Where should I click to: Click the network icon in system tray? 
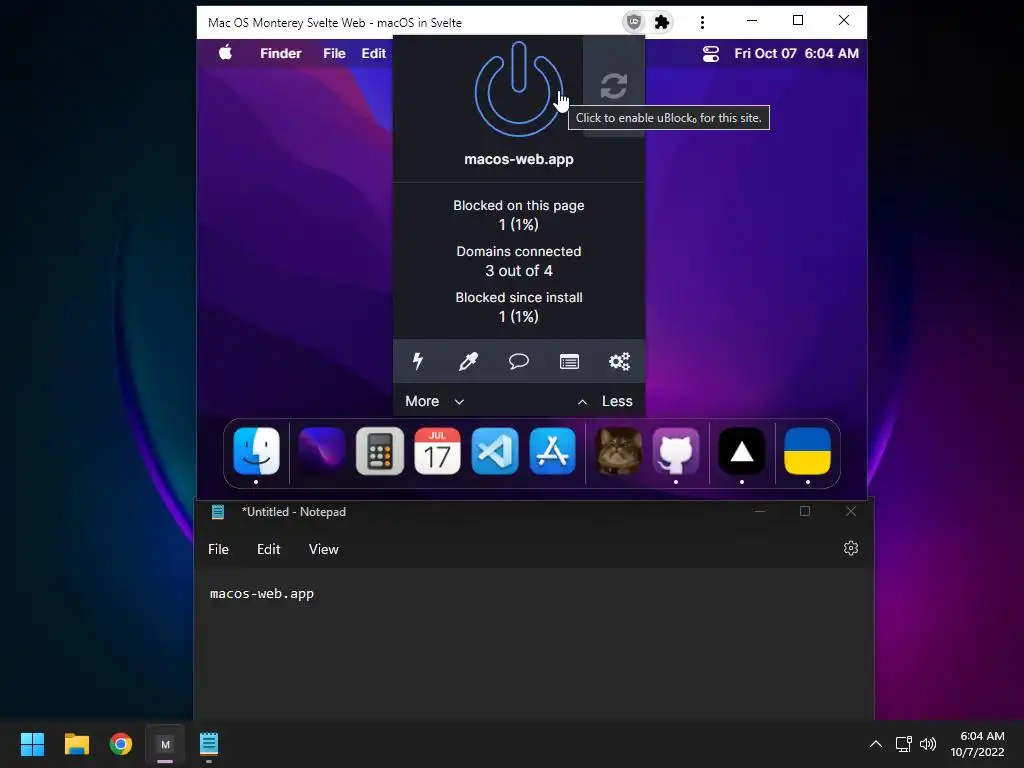click(904, 744)
